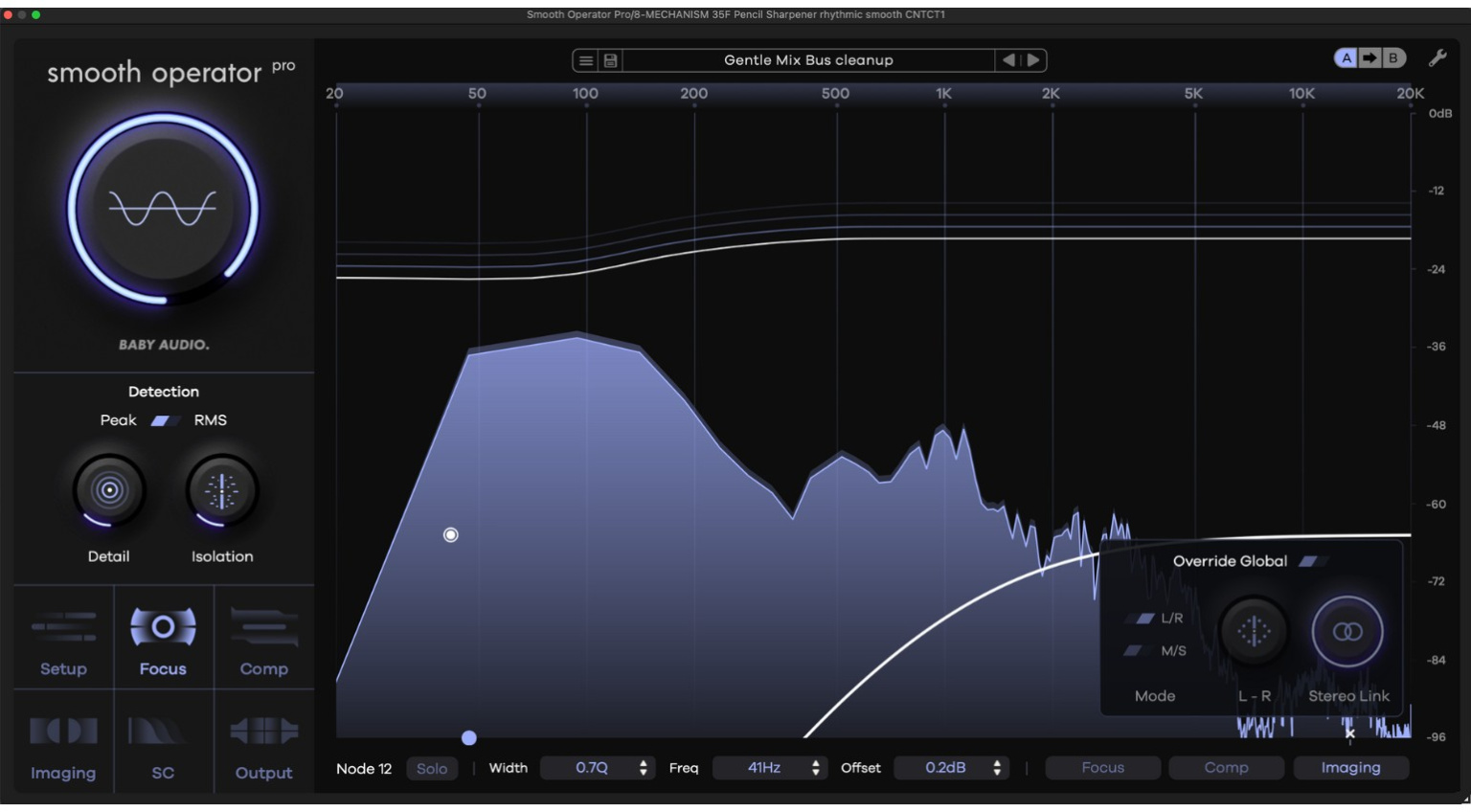Click the large main smoothing knob

(163, 208)
